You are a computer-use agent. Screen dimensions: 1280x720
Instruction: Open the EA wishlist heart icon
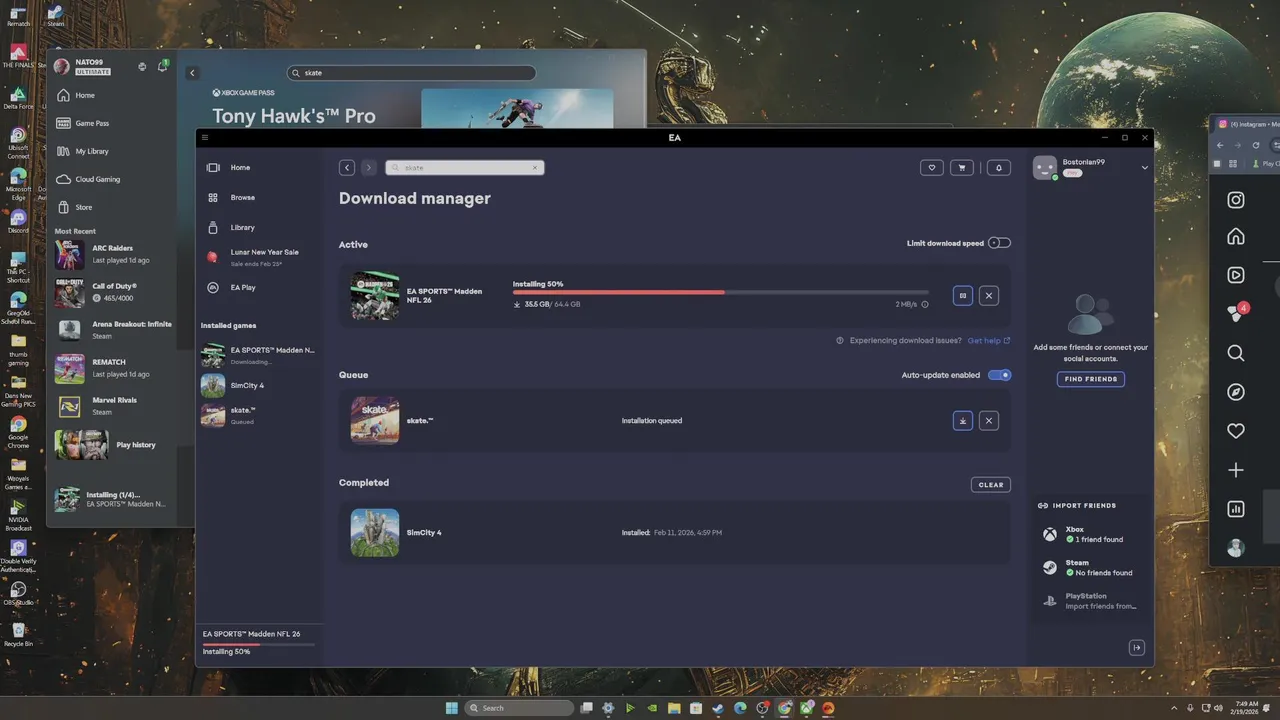[x=932, y=168]
